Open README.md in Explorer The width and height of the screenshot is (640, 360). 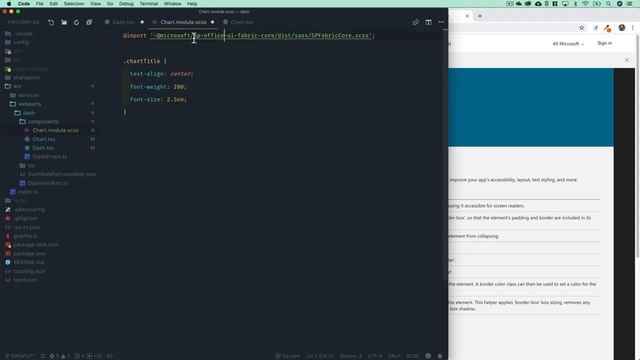[49, 262]
